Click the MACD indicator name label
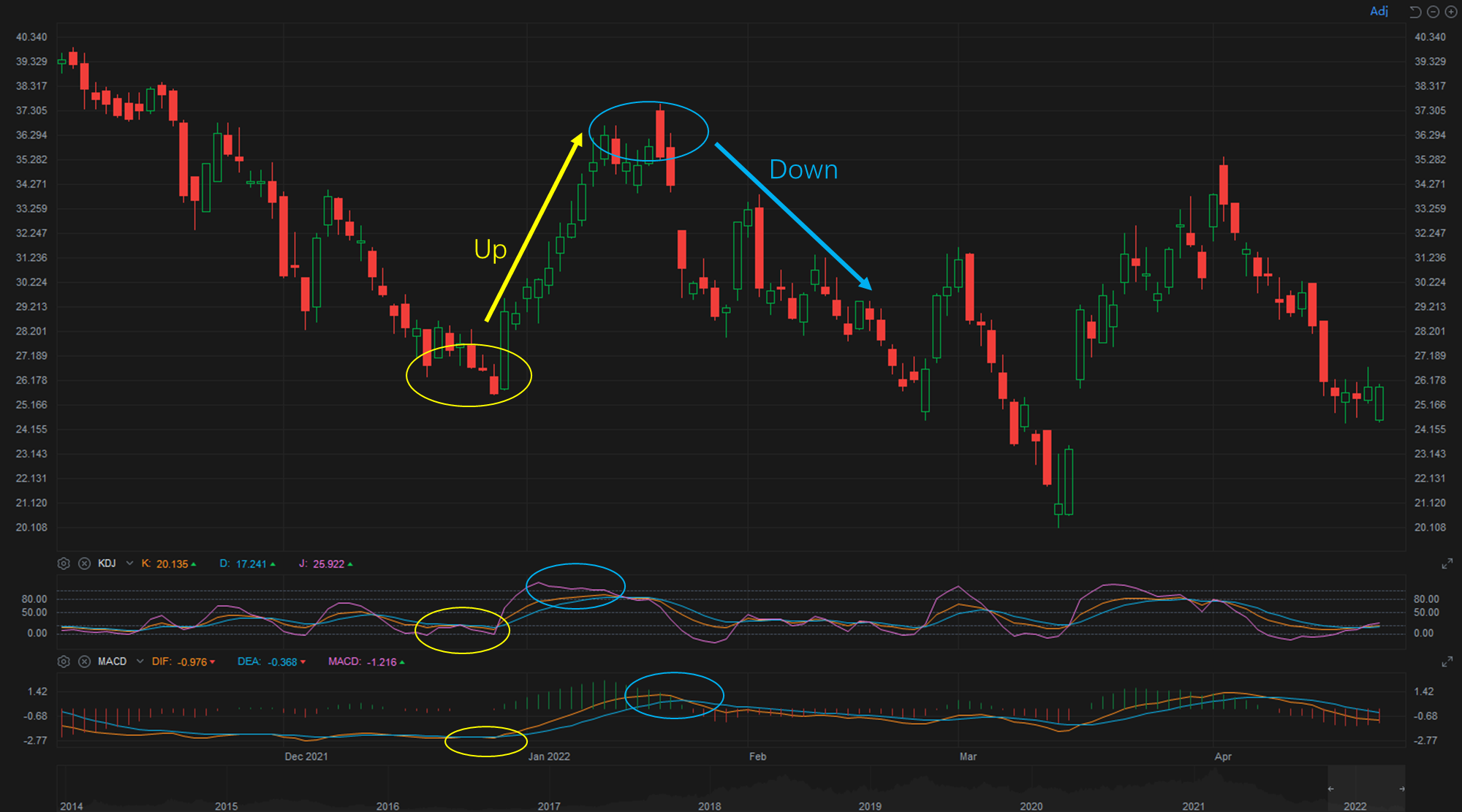 112,661
